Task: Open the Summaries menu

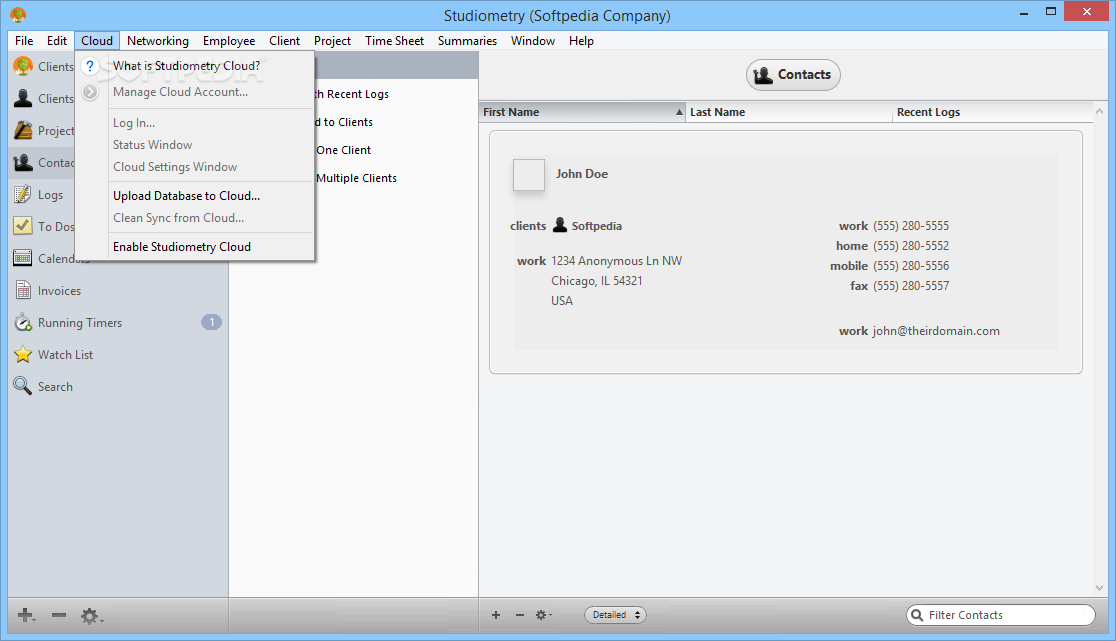Action: point(468,41)
